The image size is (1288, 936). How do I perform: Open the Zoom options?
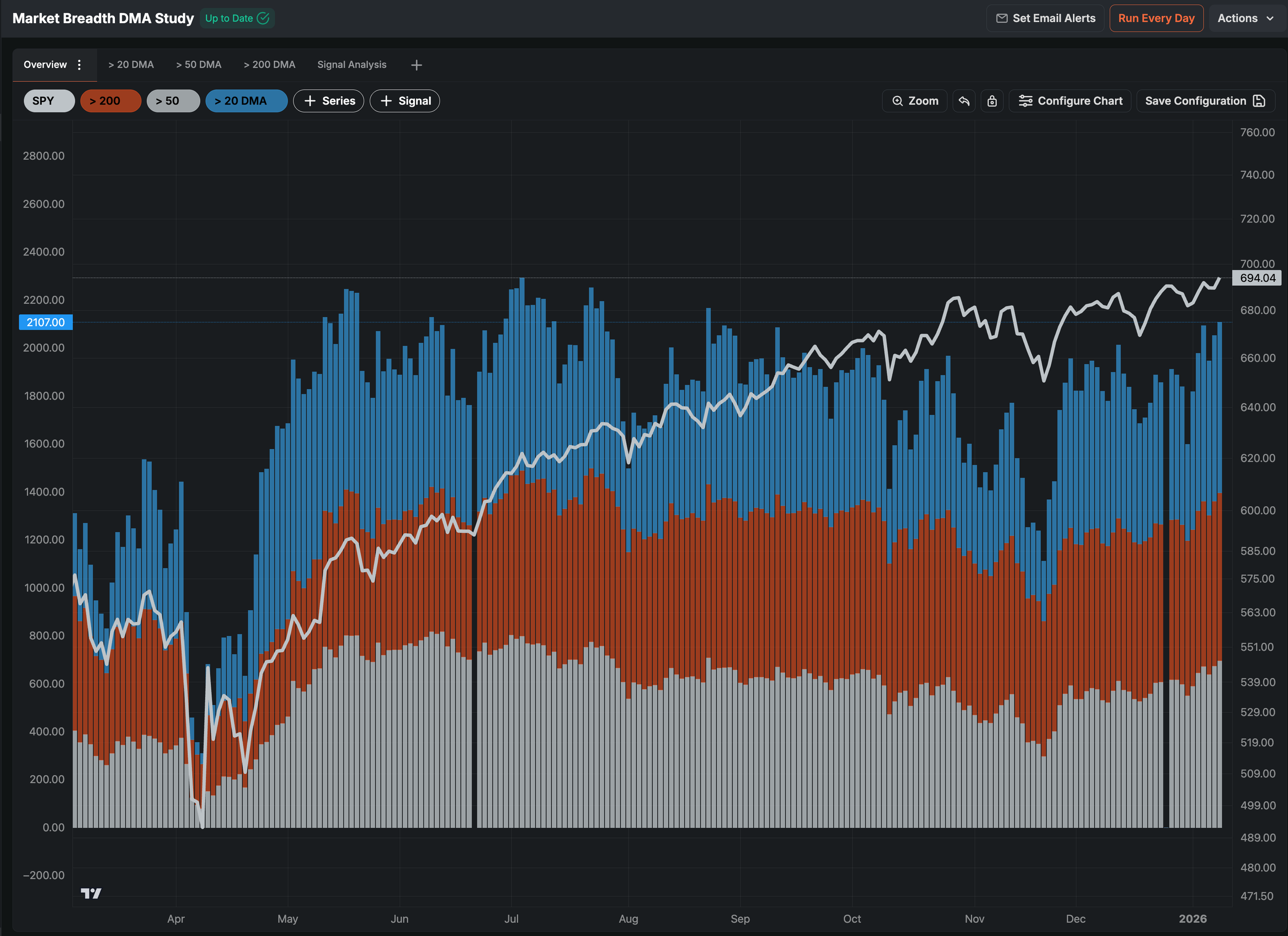[914, 101]
